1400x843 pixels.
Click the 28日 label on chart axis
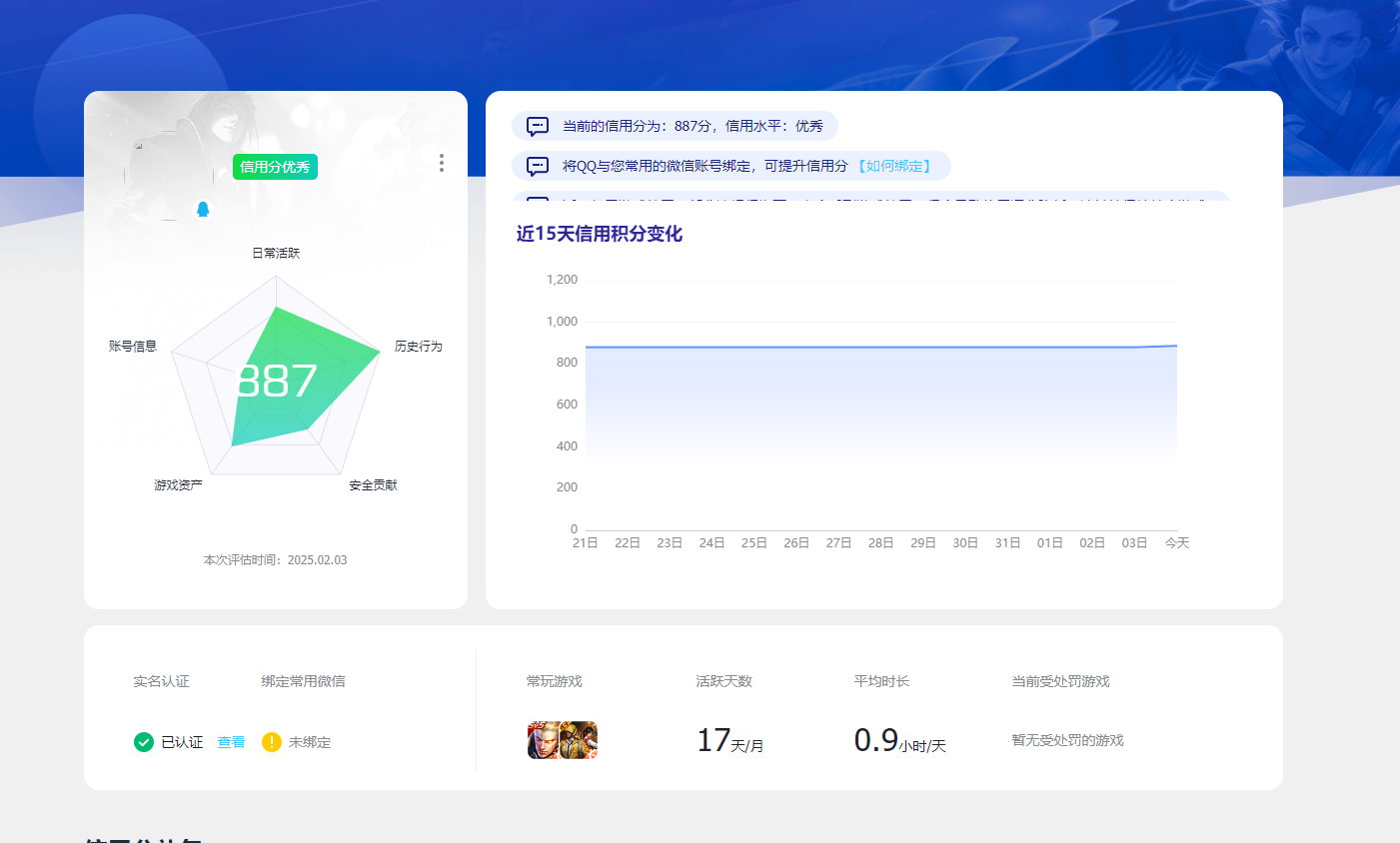881,543
